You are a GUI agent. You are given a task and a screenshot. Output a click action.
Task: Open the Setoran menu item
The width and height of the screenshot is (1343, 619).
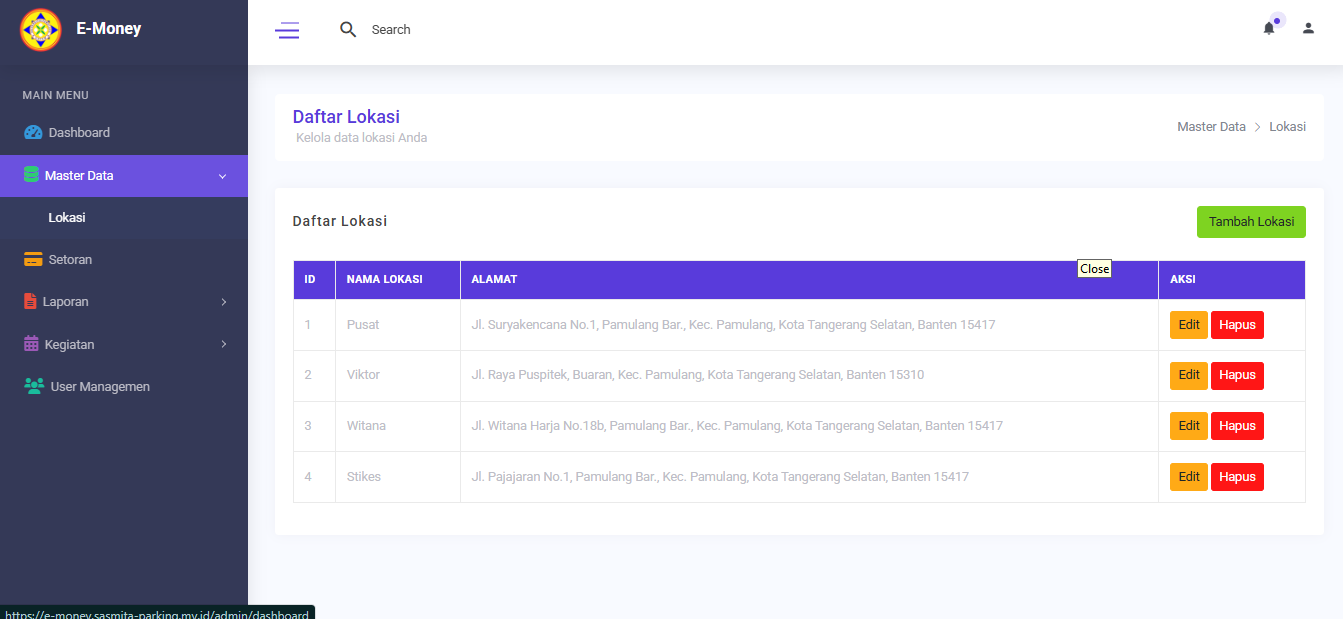(70, 260)
